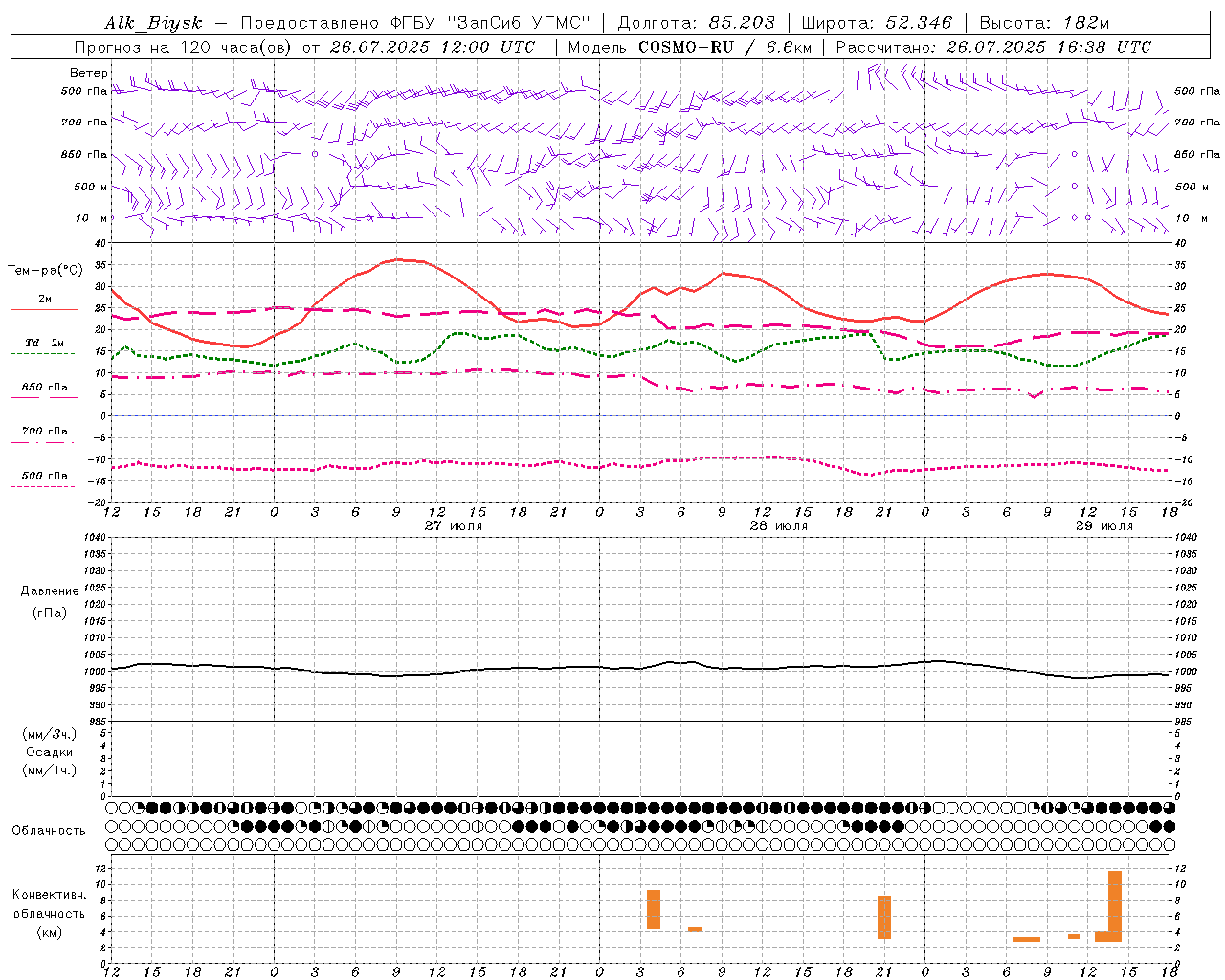Click the left-axis "500 м" wind level label
The width and height of the screenshot is (1225, 980).
click(x=91, y=187)
